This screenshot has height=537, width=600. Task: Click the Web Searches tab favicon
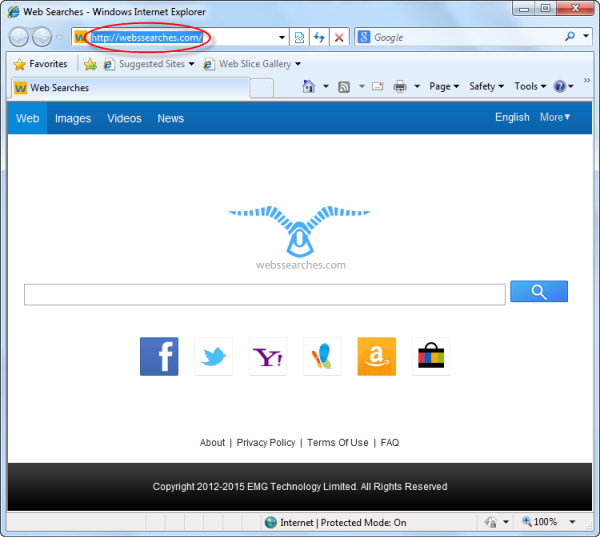(20, 88)
